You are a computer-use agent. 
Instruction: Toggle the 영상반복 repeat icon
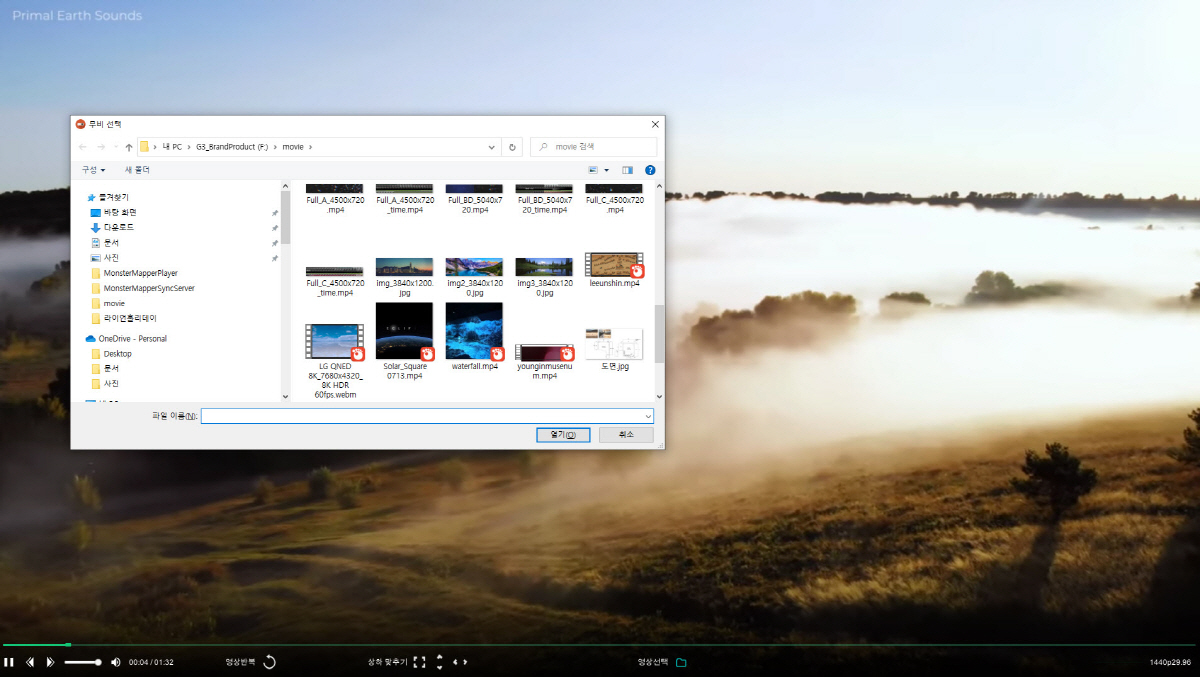point(269,662)
